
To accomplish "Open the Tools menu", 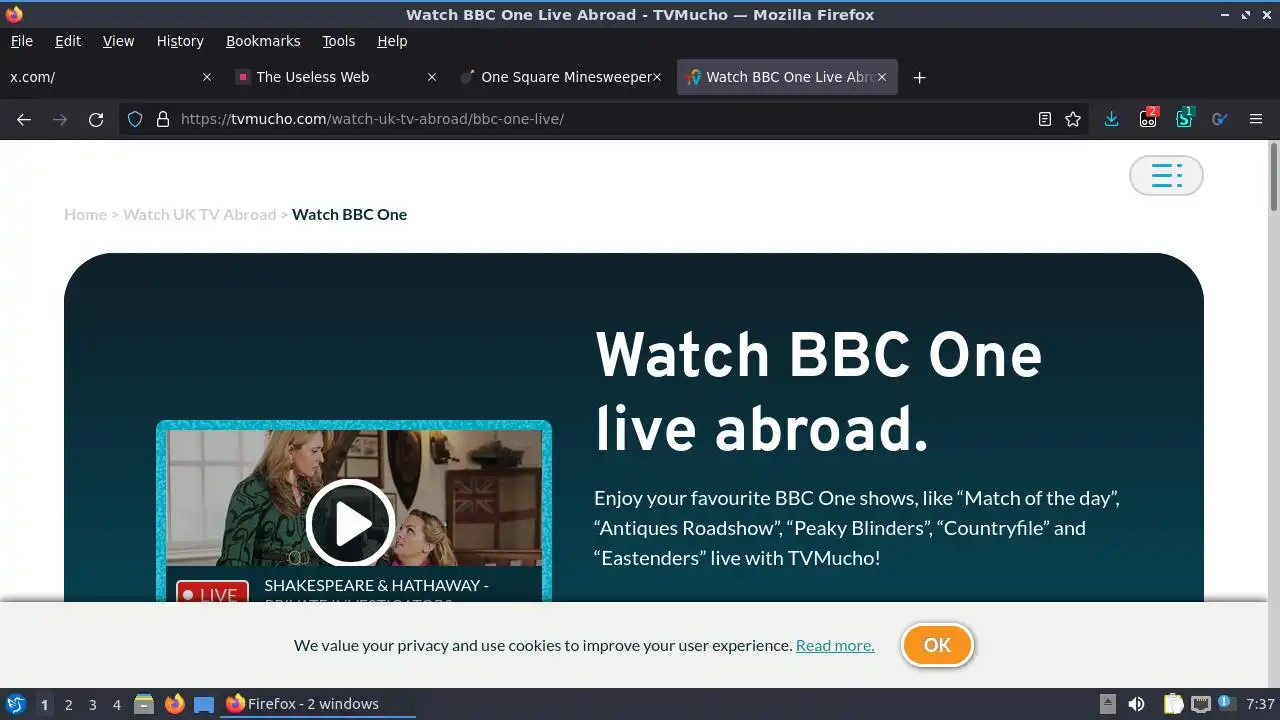I will click(338, 41).
